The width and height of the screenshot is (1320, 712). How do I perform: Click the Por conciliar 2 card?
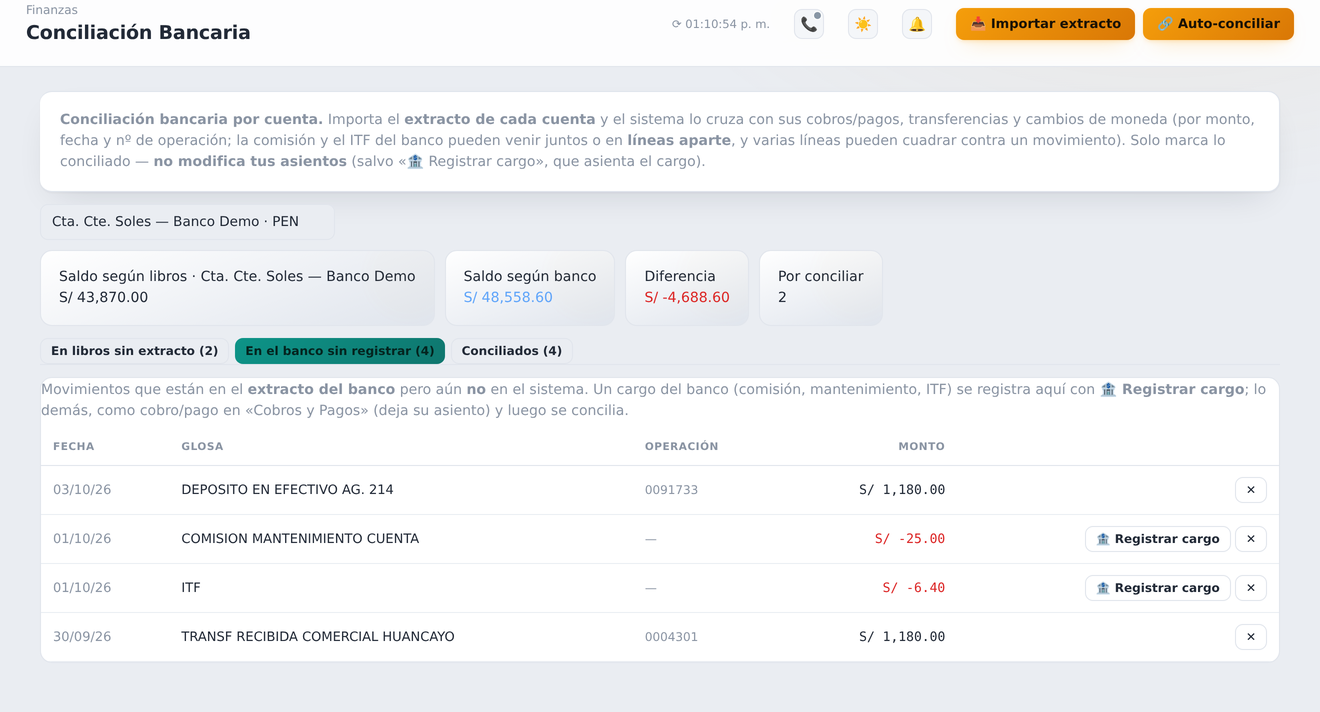(821, 288)
